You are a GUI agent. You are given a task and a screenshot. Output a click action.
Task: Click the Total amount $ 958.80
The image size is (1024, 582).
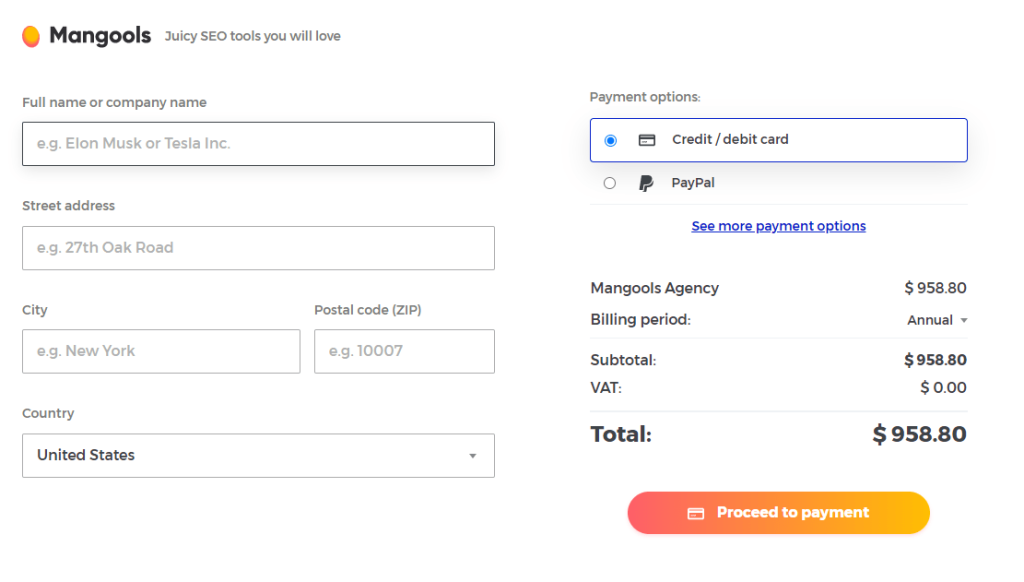pyautogui.click(x=920, y=434)
